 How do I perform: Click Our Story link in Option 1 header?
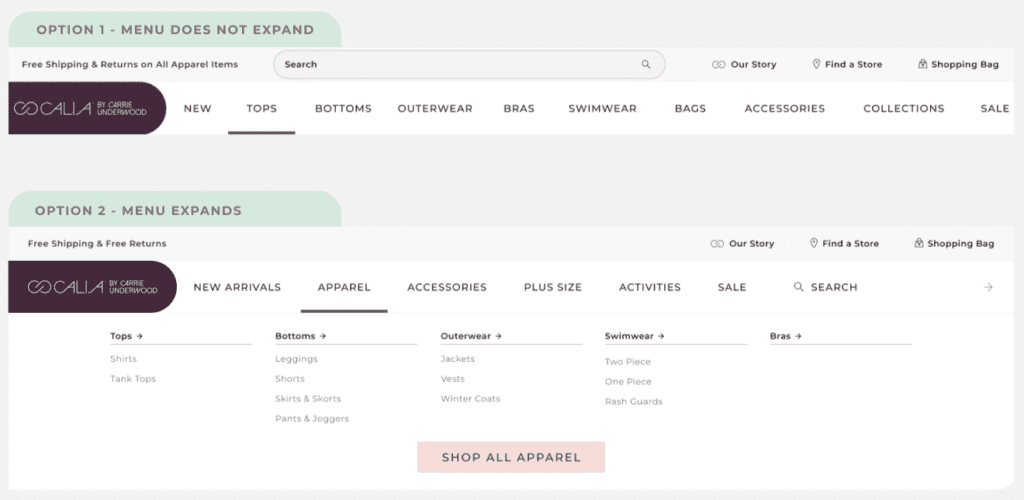744,65
